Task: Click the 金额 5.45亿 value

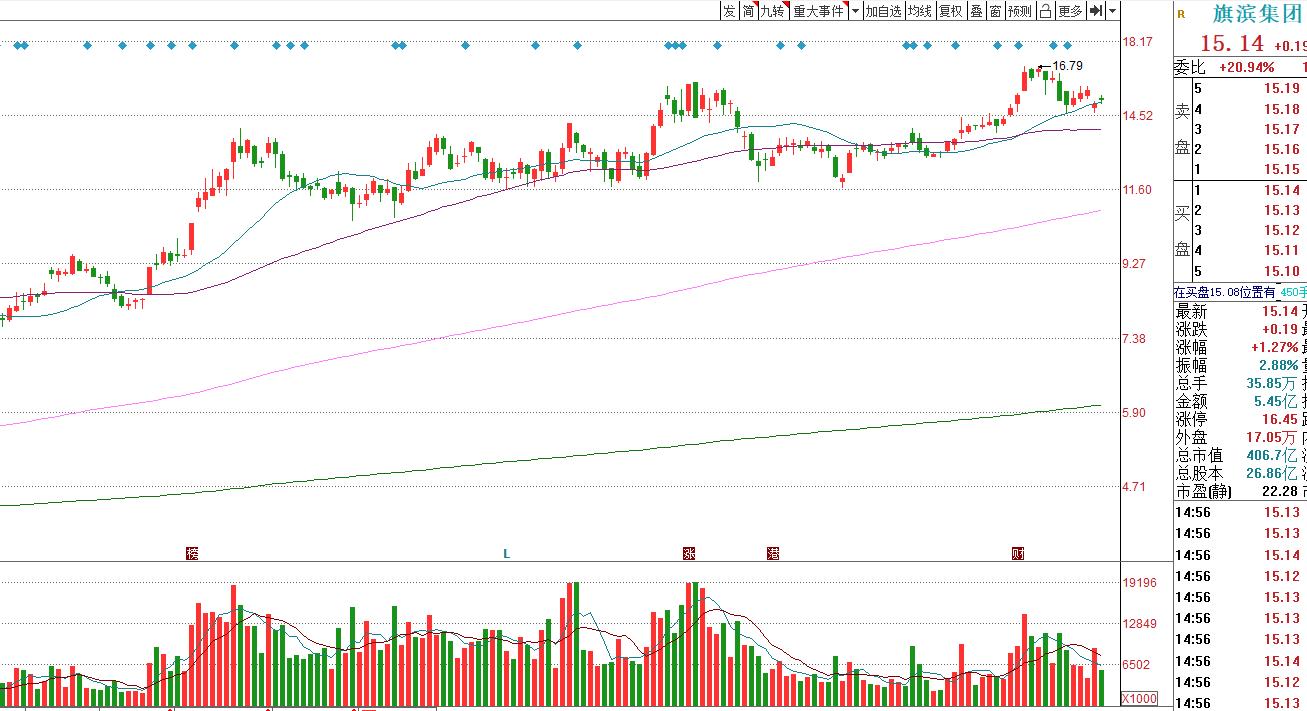Action: coord(1277,401)
